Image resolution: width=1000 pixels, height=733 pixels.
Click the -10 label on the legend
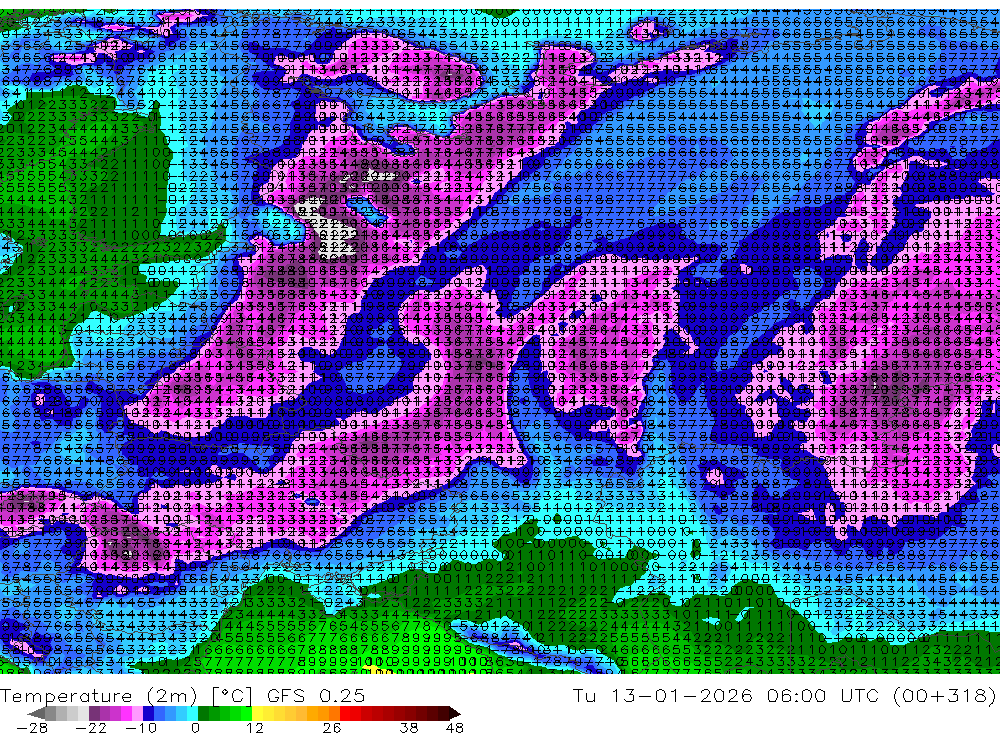141,728
